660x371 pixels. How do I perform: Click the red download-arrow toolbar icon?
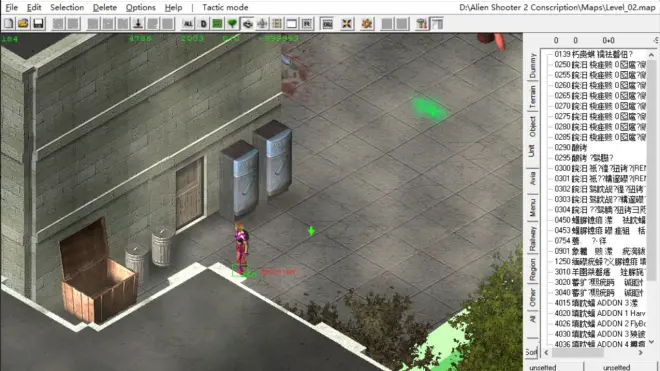(138, 24)
